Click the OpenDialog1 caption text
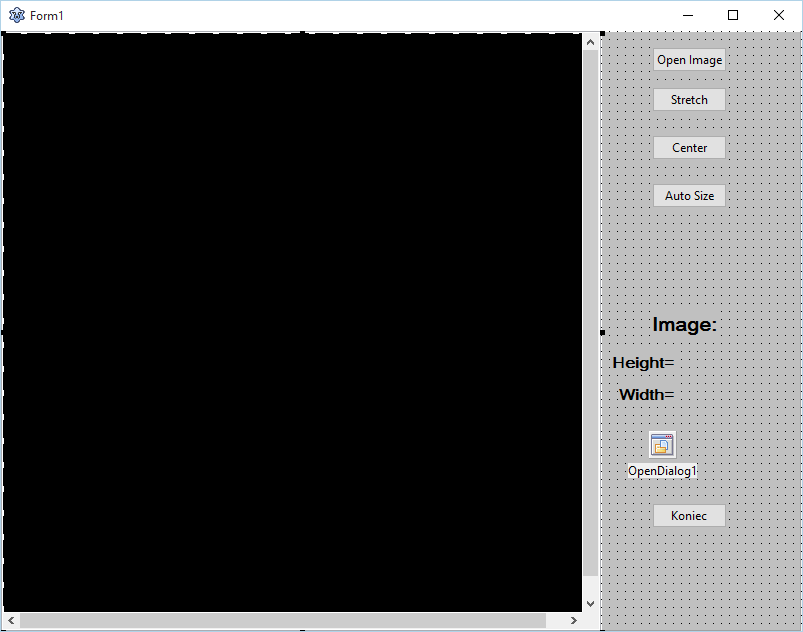 [x=662, y=471]
